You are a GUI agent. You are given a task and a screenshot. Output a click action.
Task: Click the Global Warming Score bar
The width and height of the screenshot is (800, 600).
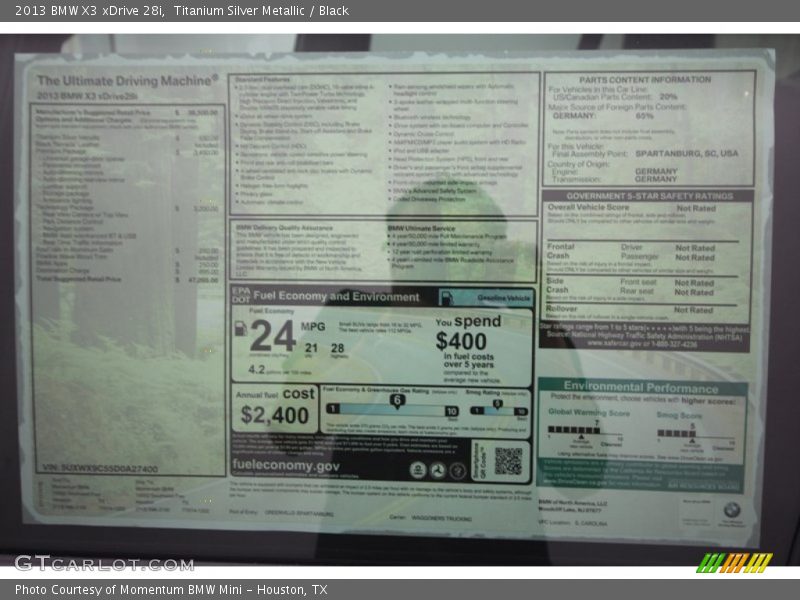point(584,431)
